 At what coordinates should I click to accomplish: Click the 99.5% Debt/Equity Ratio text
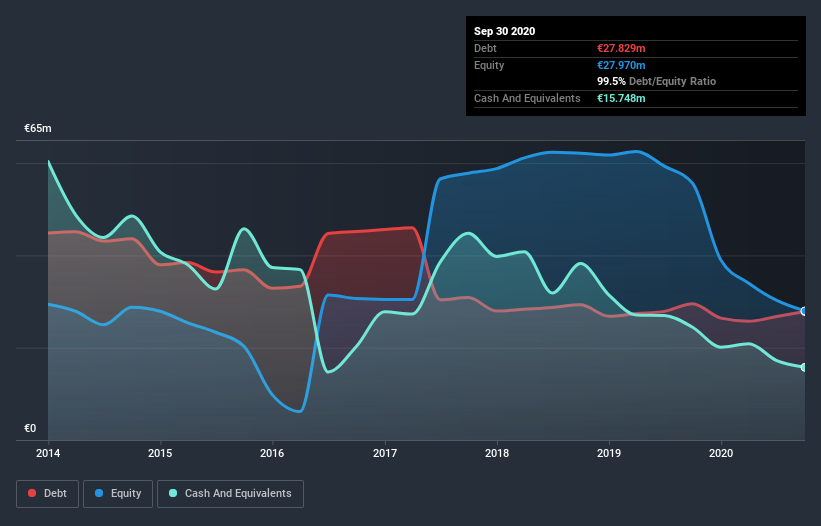[x=657, y=81]
